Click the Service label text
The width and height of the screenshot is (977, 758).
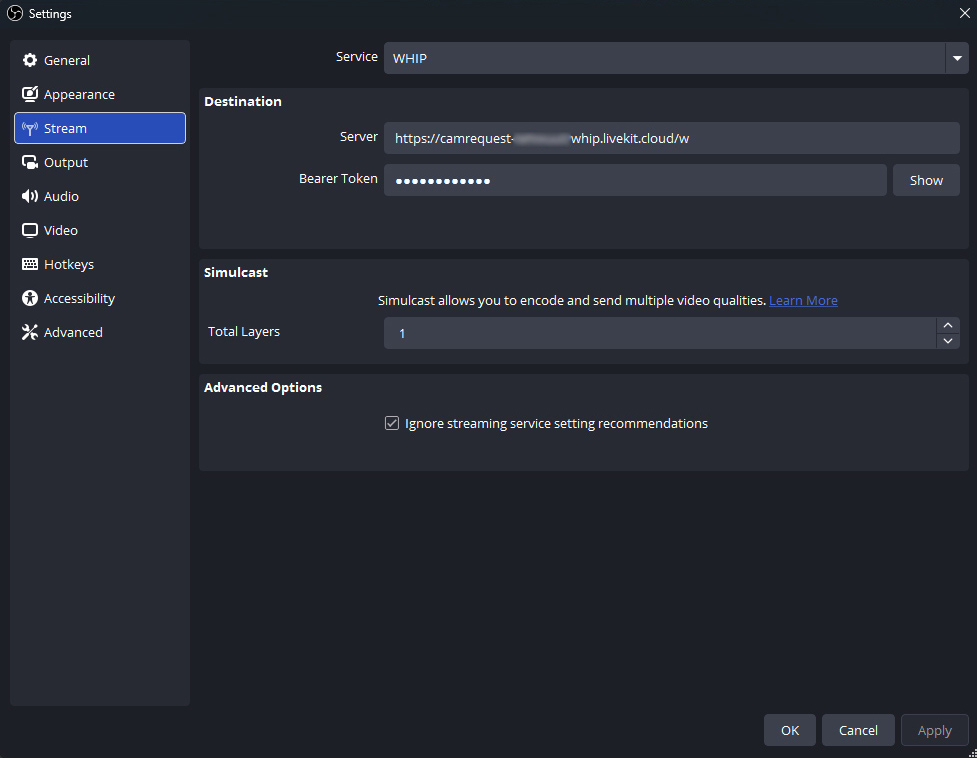tap(357, 57)
